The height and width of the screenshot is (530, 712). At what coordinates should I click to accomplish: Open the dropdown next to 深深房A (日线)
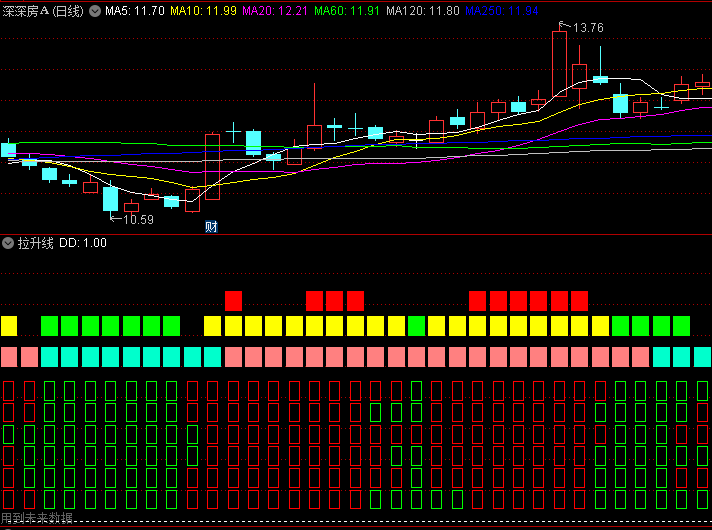click(x=95, y=11)
